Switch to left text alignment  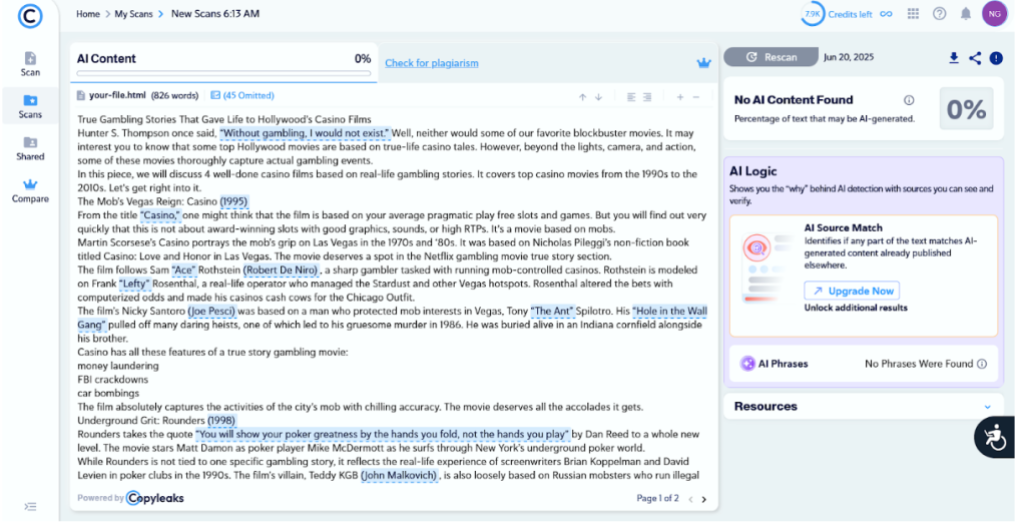point(631,96)
